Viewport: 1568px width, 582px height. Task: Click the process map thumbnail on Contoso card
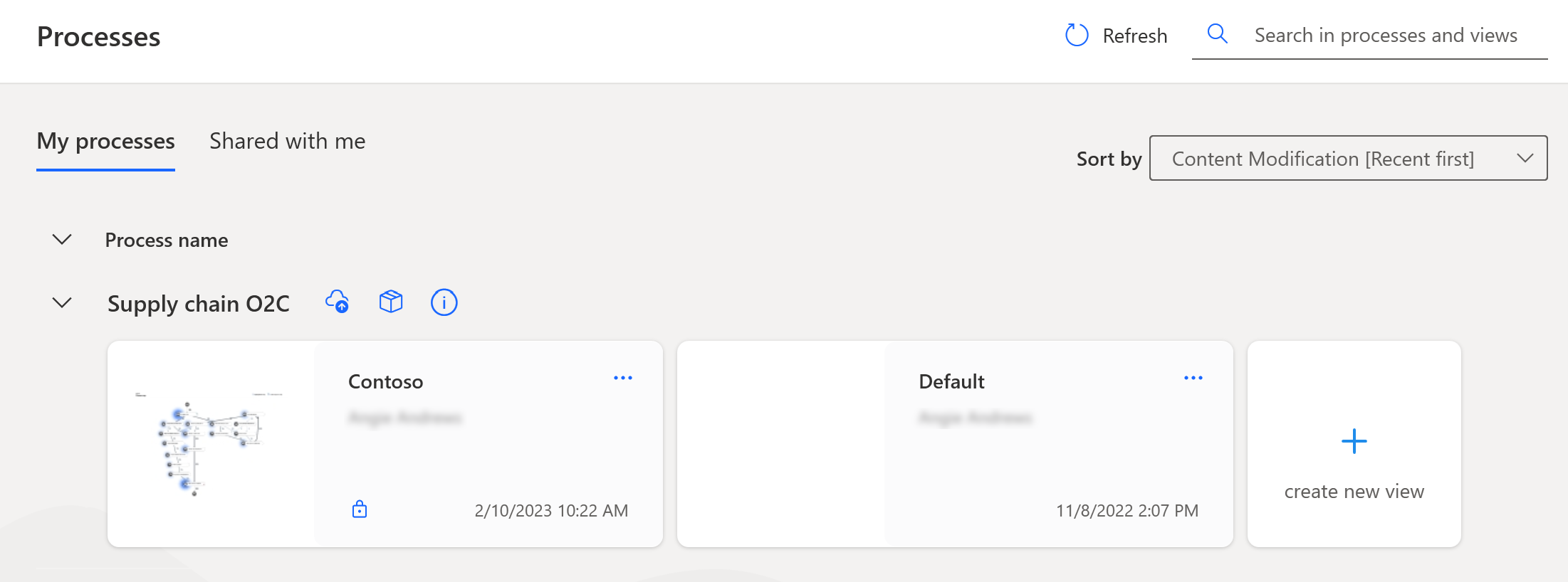pyautogui.click(x=207, y=444)
